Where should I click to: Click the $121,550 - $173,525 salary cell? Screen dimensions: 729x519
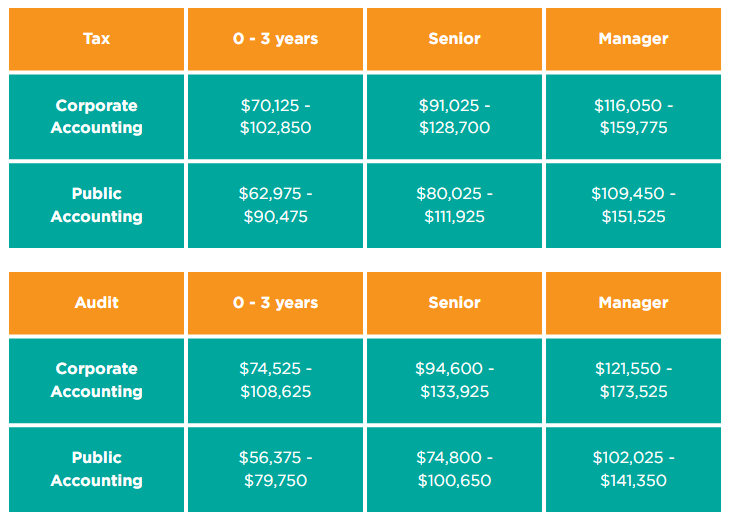tap(633, 380)
